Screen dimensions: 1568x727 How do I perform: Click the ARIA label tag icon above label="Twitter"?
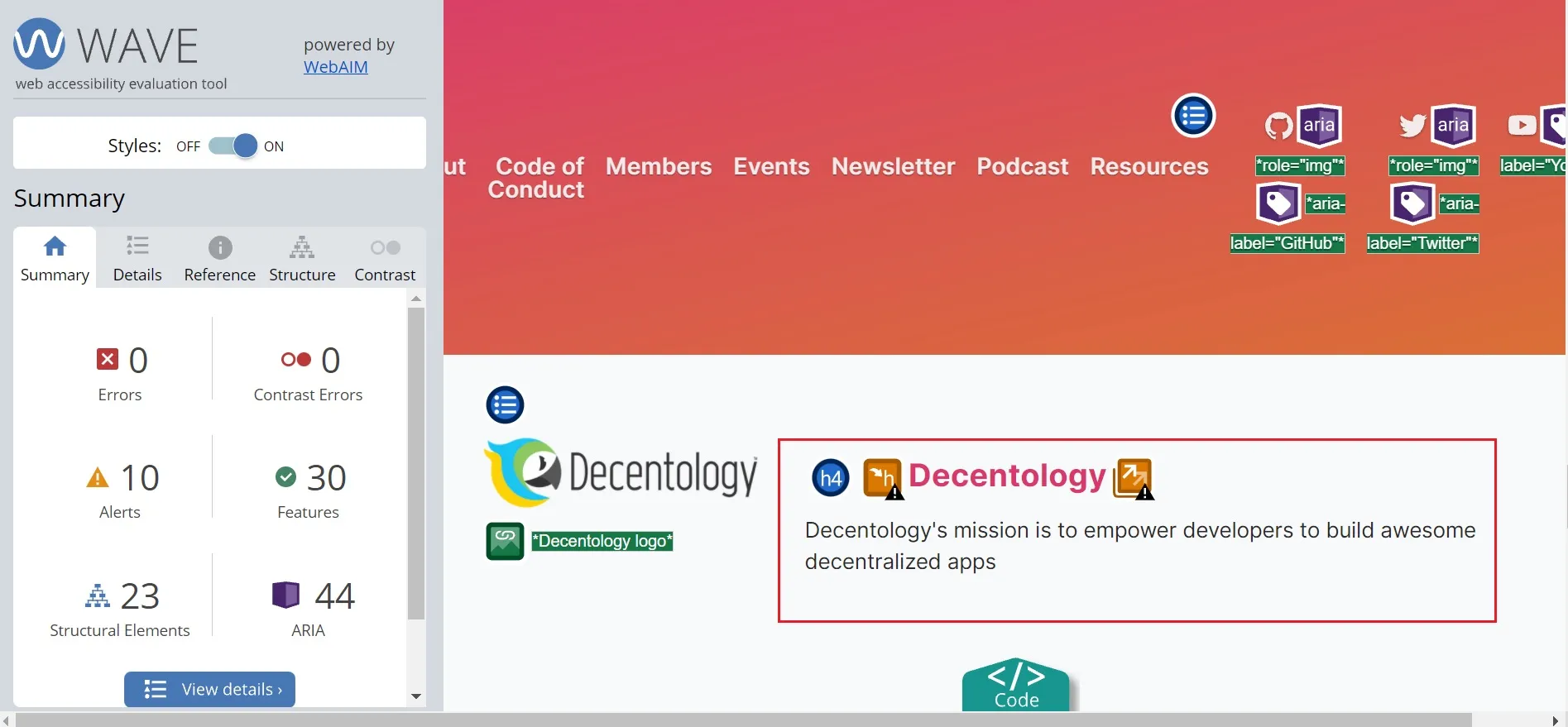(1412, 203)
